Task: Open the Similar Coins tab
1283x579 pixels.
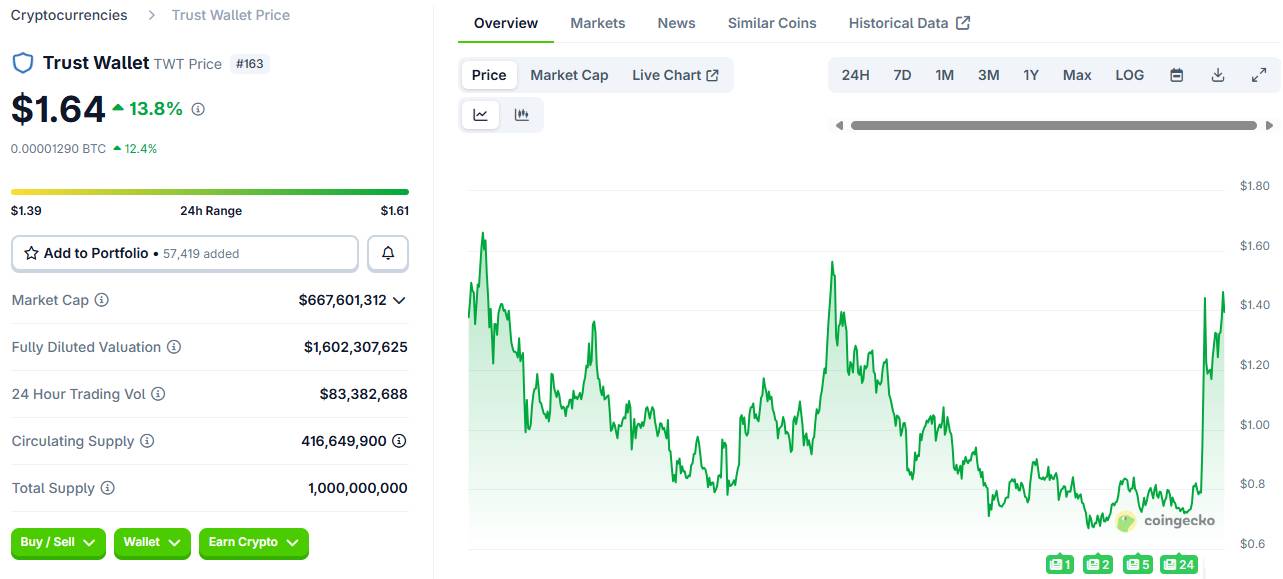Action: pyautogui.click(x=771, y=23)
